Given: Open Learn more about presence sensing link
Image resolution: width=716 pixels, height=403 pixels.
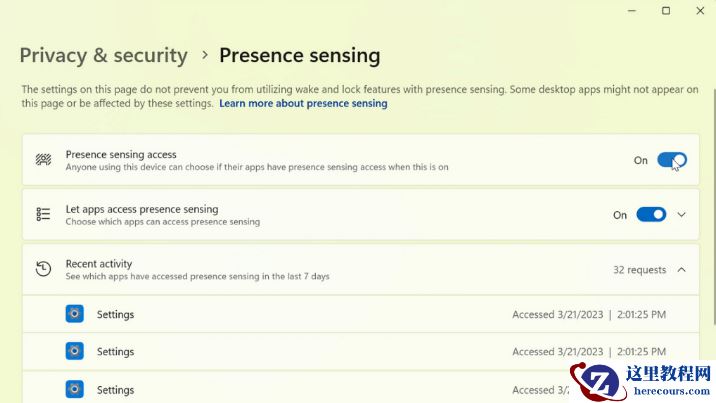Looking at the screenshot, I should tap(303, 103).
